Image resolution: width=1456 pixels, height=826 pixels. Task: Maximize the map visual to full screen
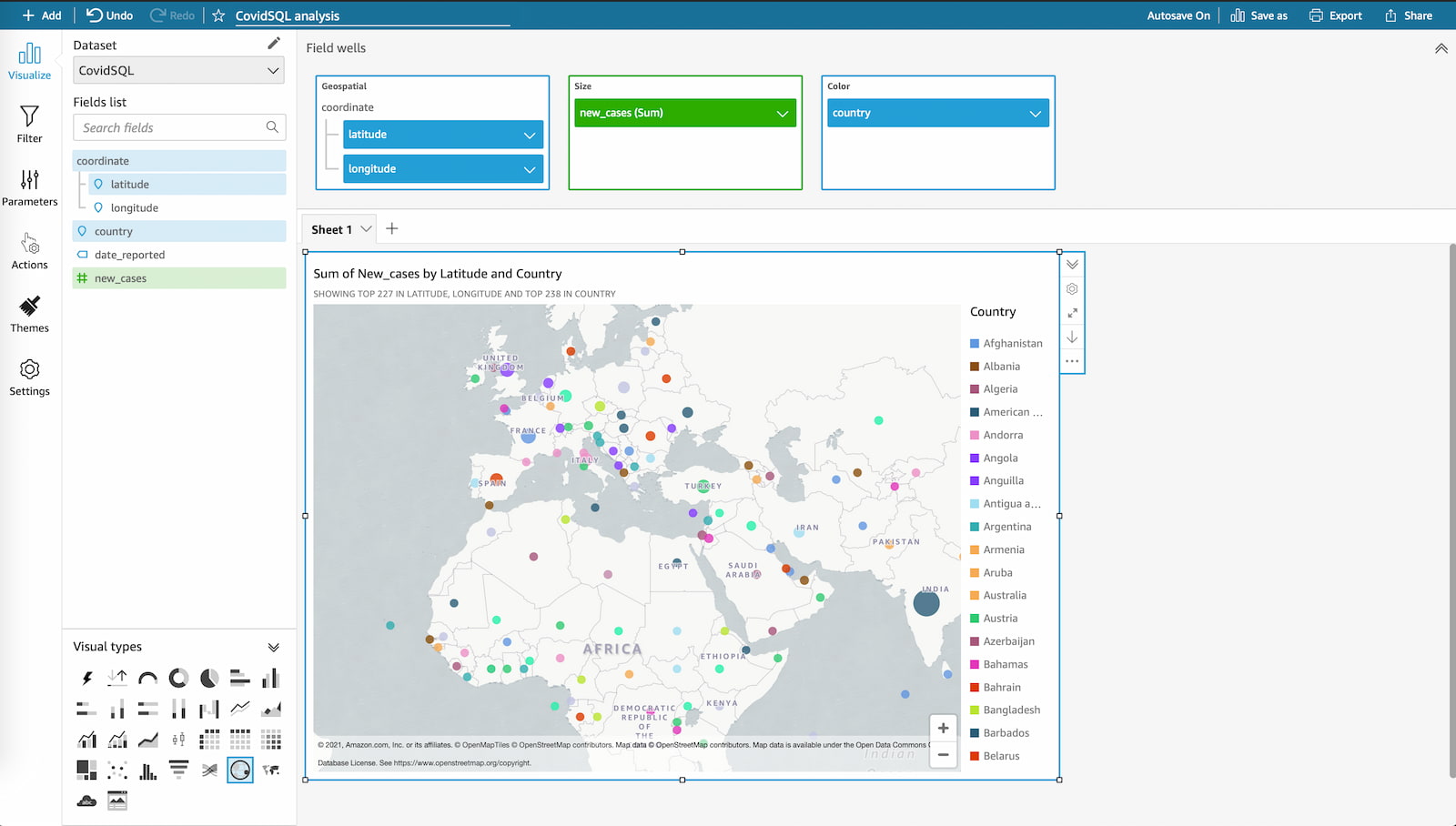click(1072, 313)
